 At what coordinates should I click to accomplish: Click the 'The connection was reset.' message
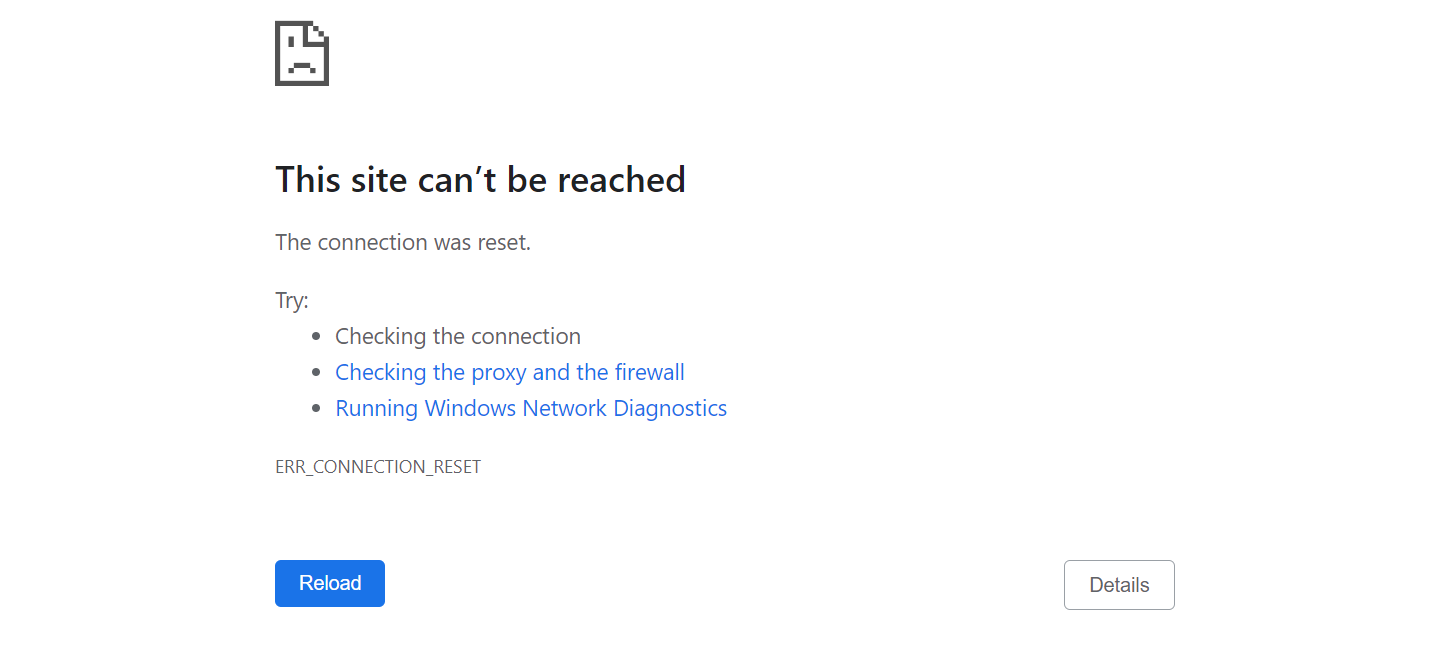403,242
